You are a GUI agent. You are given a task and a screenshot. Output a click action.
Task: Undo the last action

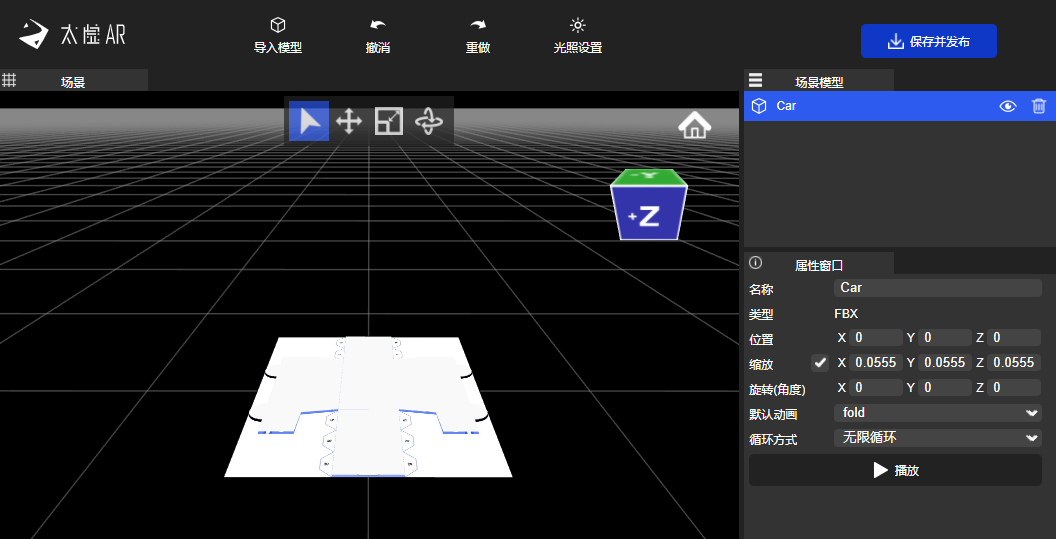[x=377, y=25]
